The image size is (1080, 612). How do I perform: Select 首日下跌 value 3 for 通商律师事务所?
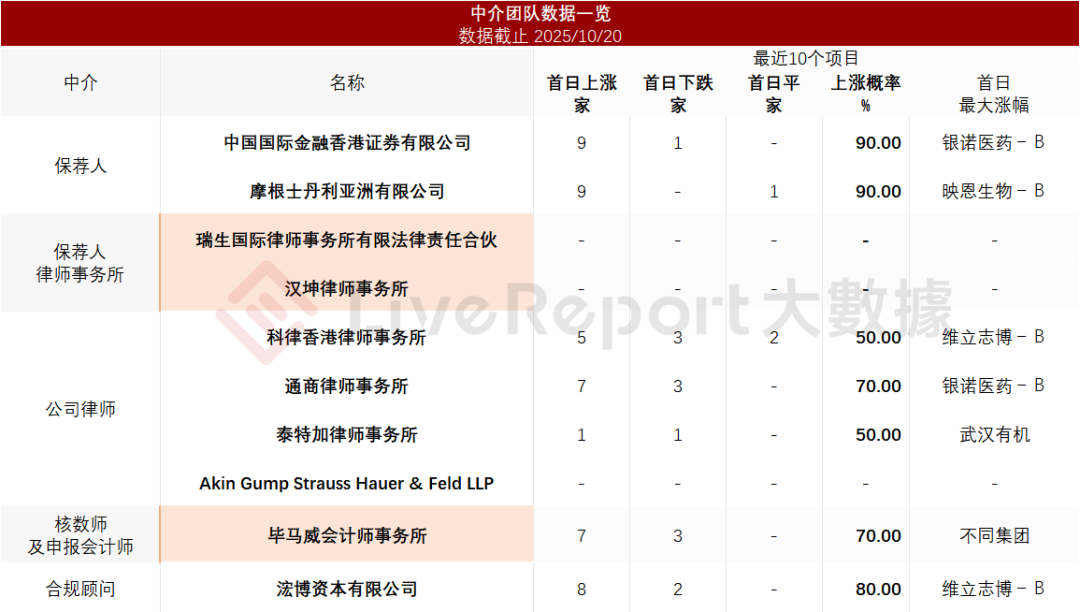coord(678,387)
